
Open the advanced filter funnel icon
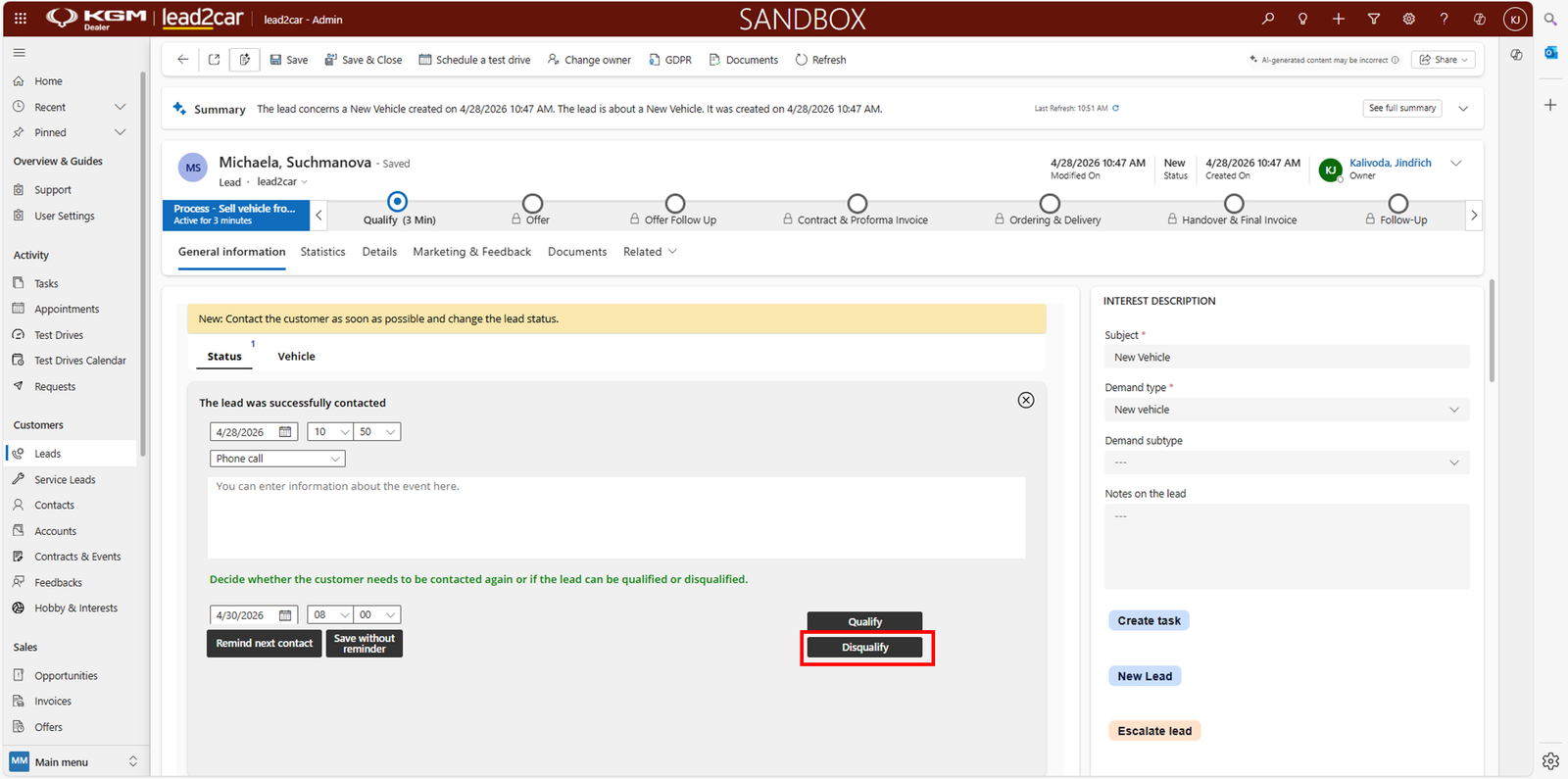1373,19
